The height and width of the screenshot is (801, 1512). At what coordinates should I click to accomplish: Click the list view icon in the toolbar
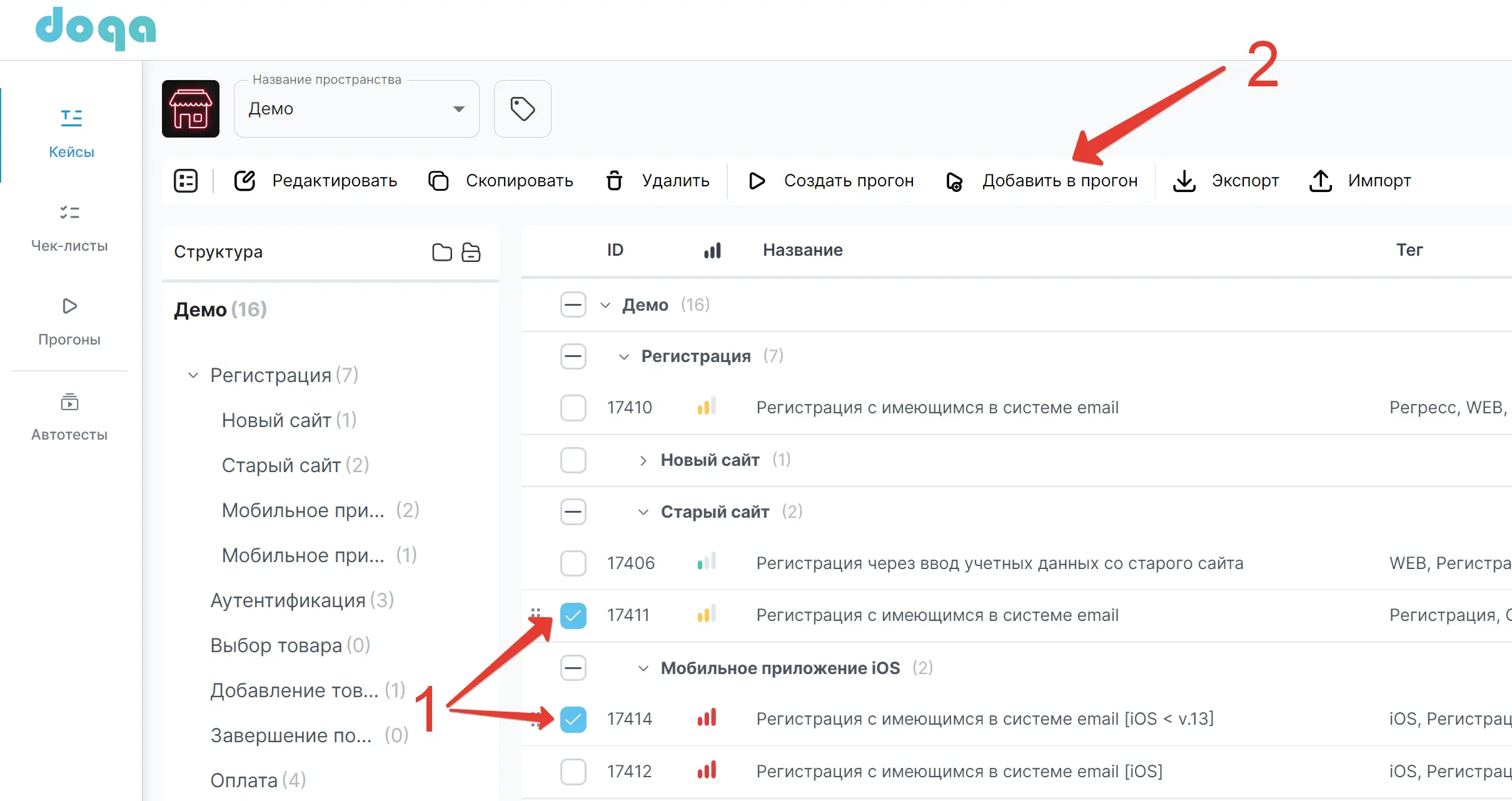click(186, 181)
